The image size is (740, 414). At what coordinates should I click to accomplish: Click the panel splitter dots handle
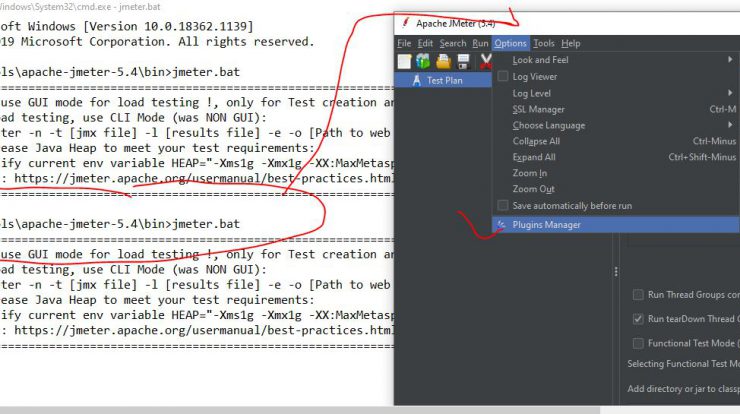coord(616,271)
